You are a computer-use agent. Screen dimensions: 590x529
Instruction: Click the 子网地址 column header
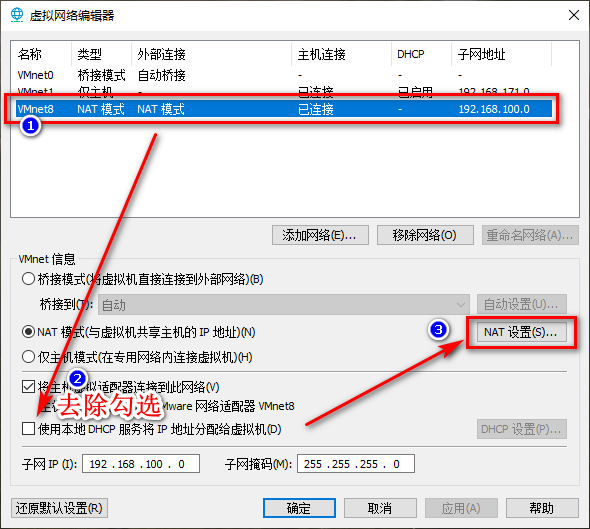[482, 54]
